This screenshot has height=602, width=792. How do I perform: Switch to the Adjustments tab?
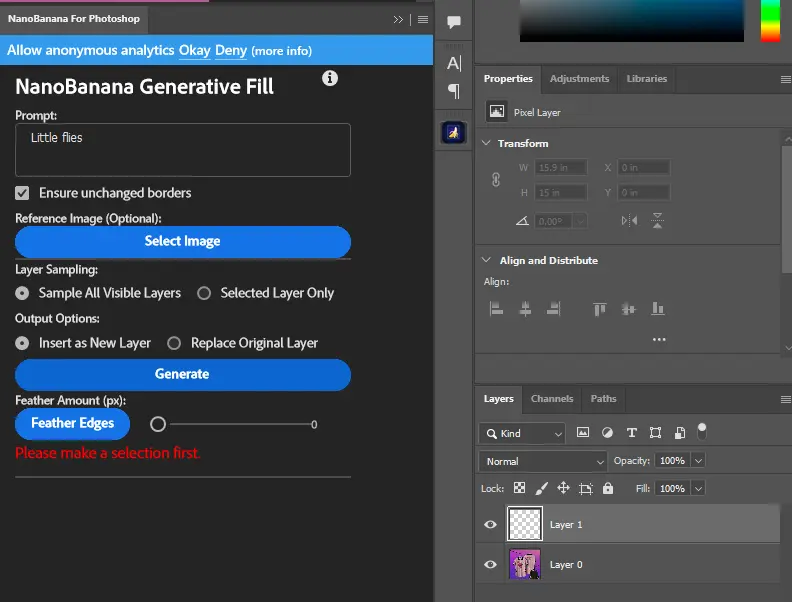click(579, 79)
